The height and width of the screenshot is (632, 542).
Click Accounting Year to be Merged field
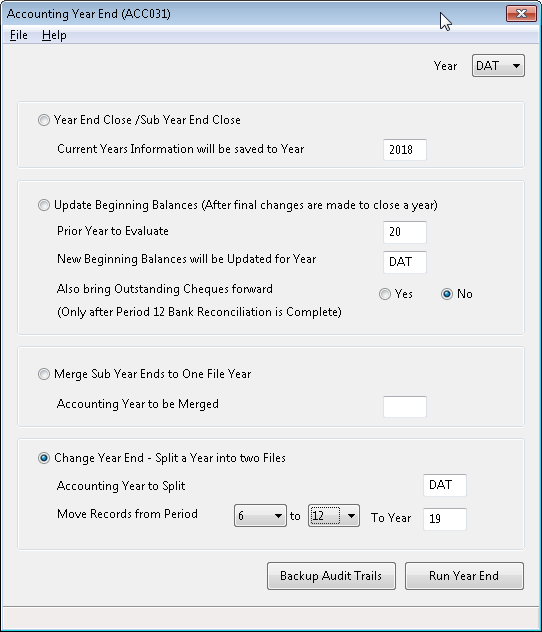[405, 407]
